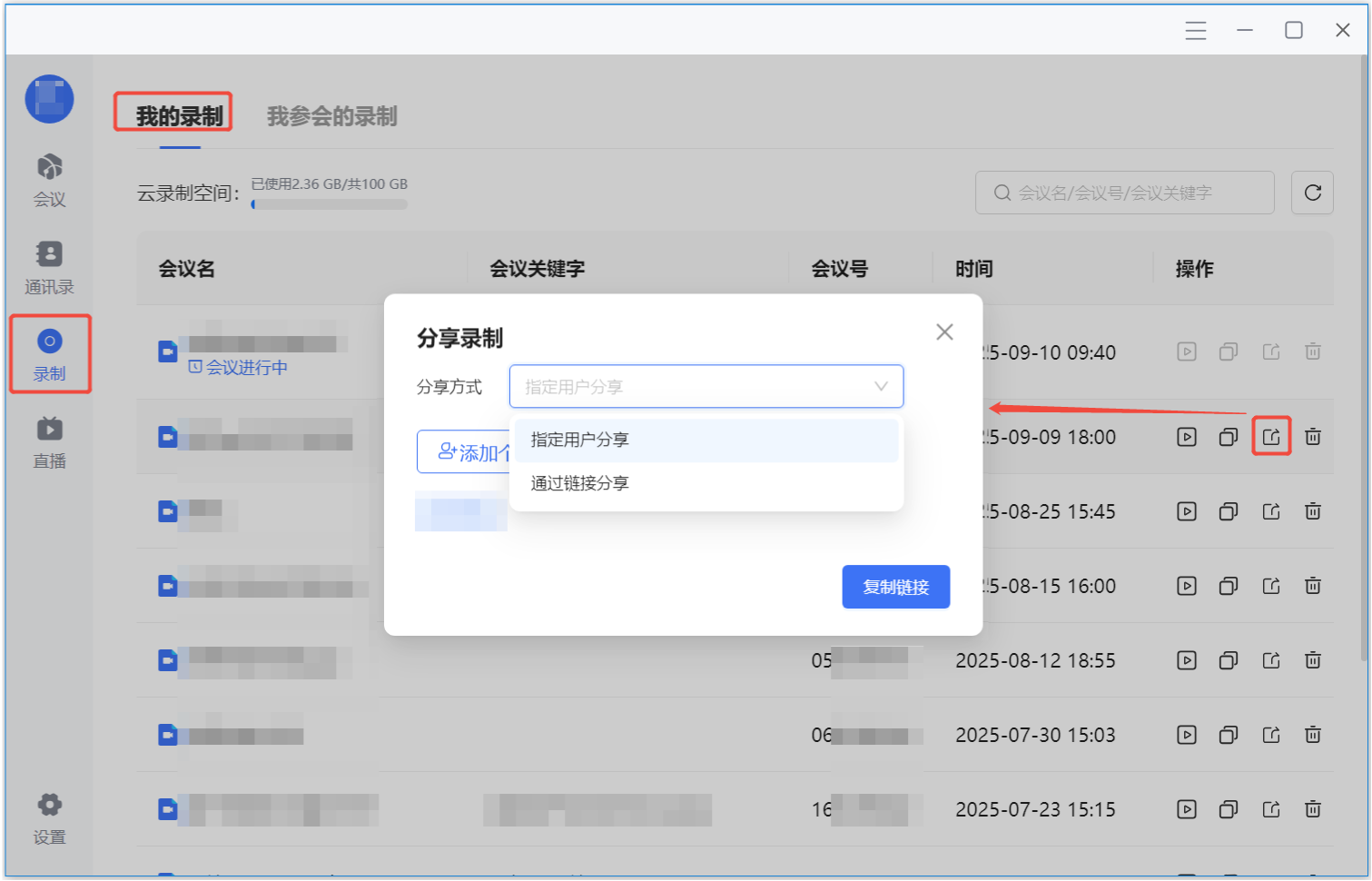Open the 会议 section in the sidebar
The width and height of the screenshot is (1372, 881).
pos(49,180)
